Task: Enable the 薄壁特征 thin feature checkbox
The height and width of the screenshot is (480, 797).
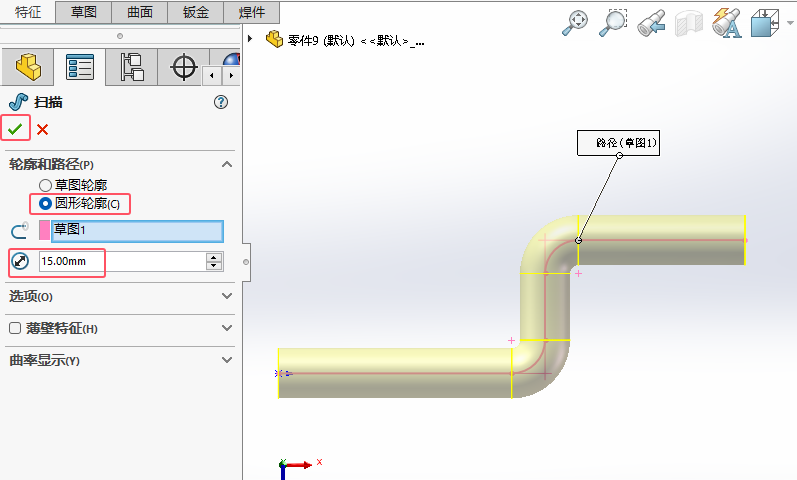Action: [x=15, y=328]
